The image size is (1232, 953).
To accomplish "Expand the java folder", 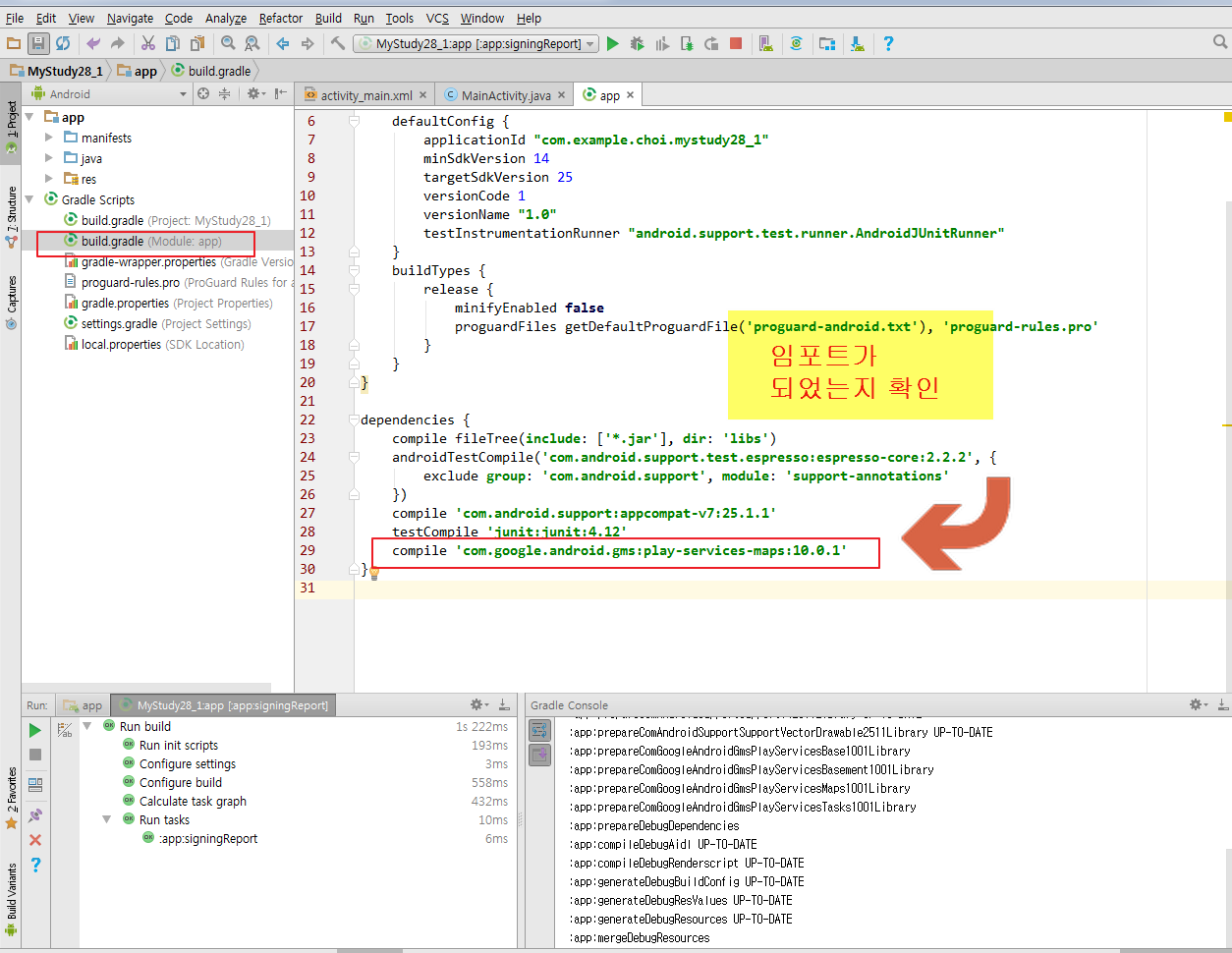I will pos(49,158).
